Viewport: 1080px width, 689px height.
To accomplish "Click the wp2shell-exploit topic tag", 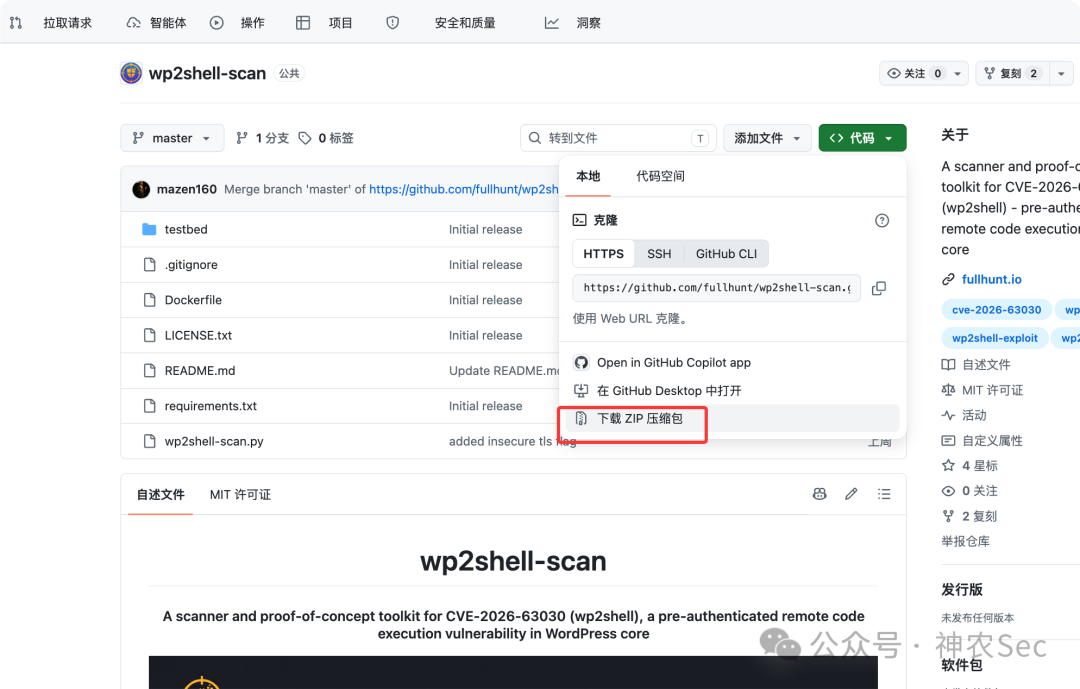I will pos(995,338).
